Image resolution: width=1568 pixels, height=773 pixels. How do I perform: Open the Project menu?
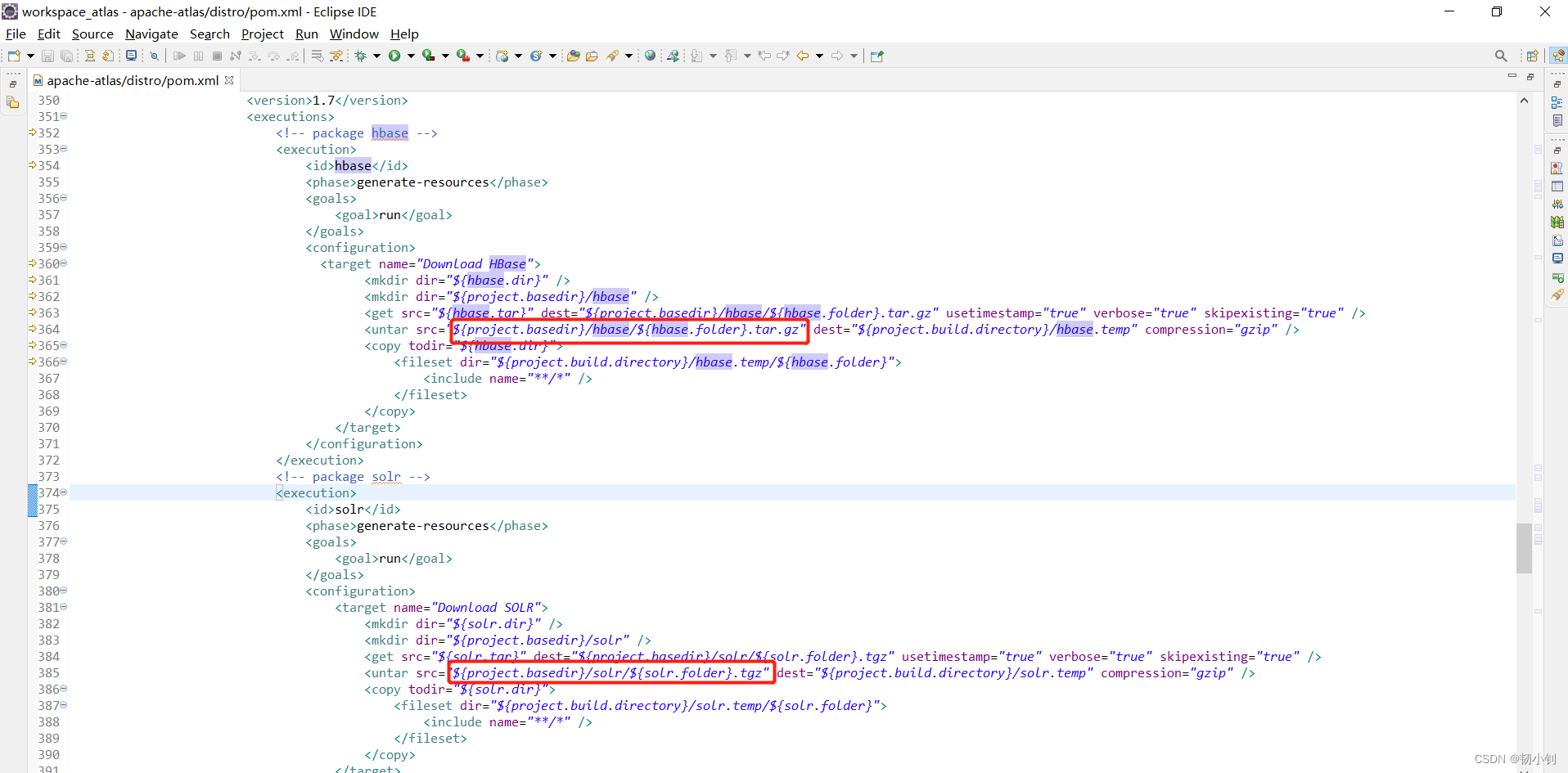coord(262,34)
